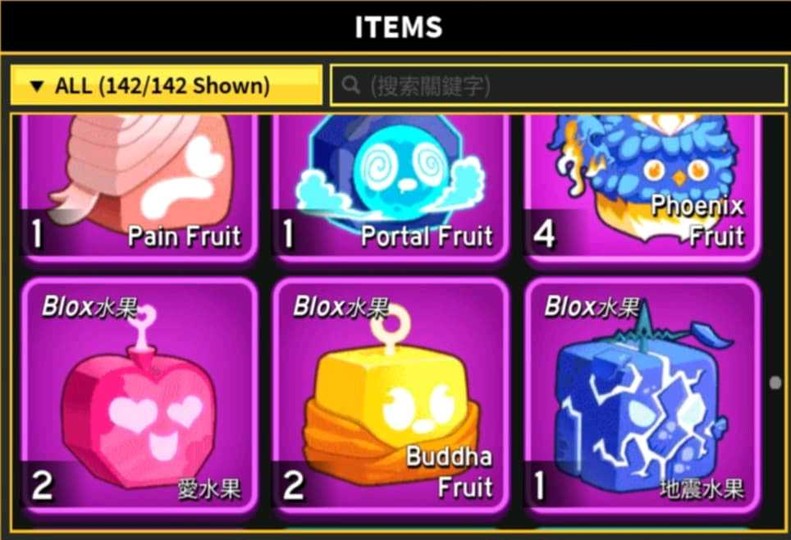The width and height of the screenshot is (791, 540).
Task: Select the Pain Fruit item
Action: click(139, 188)
